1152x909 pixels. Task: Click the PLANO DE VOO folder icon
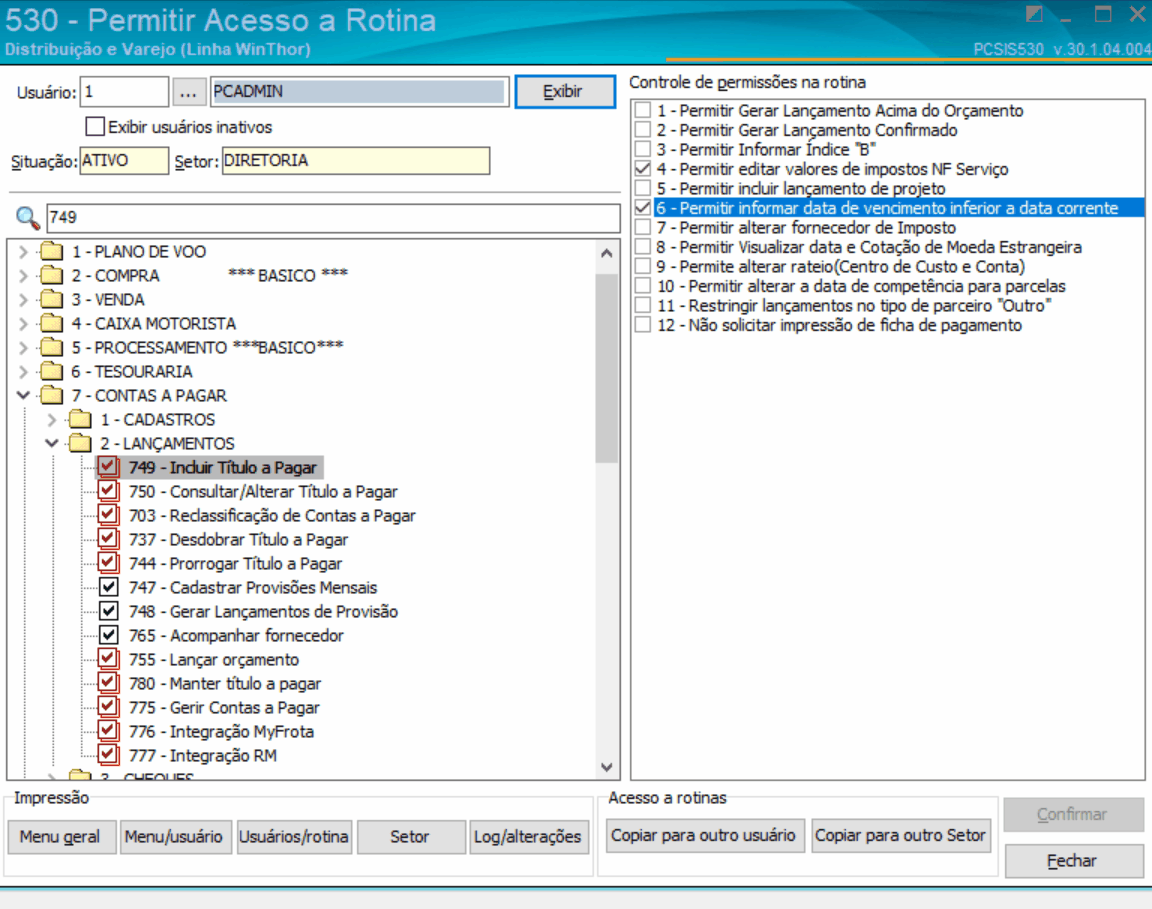pos(52,251)
